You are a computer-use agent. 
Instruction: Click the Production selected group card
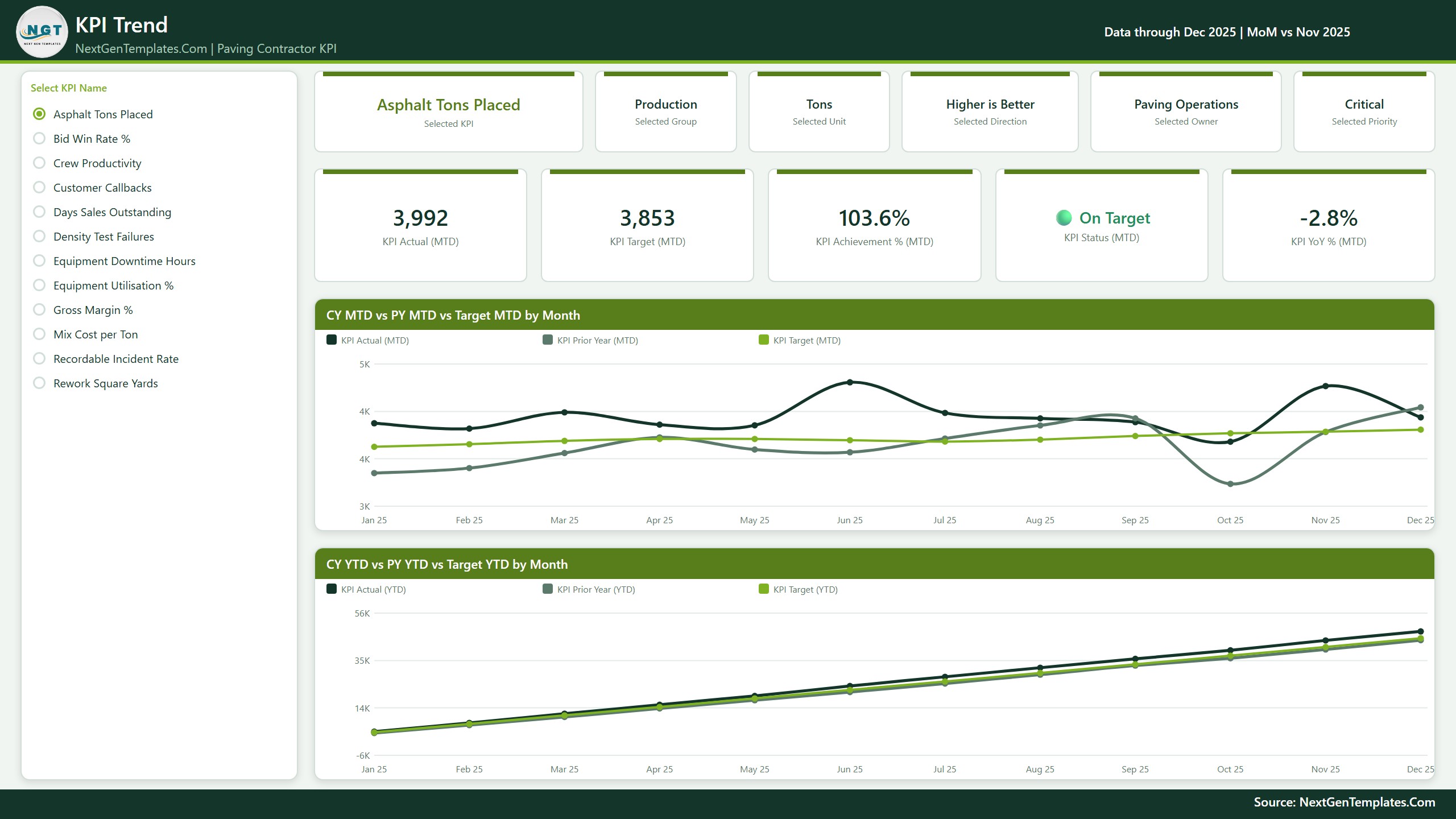point(666,111)
